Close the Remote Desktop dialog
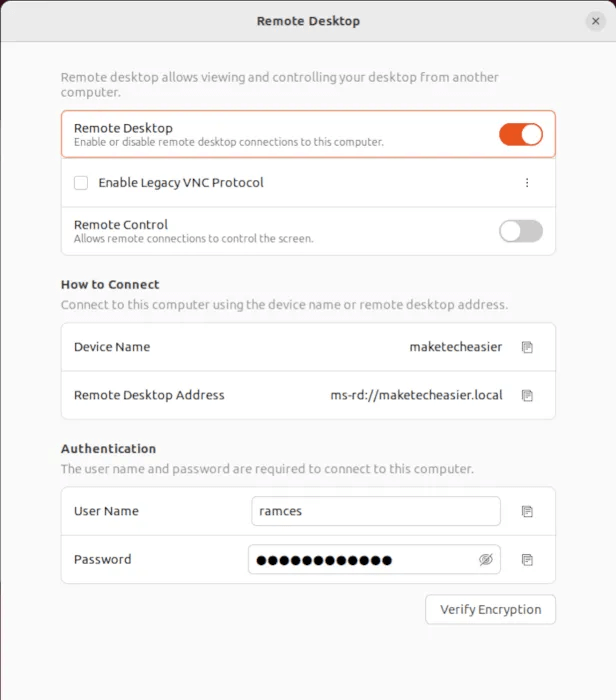The image size is (616, 700). click(x=595, y=21)
